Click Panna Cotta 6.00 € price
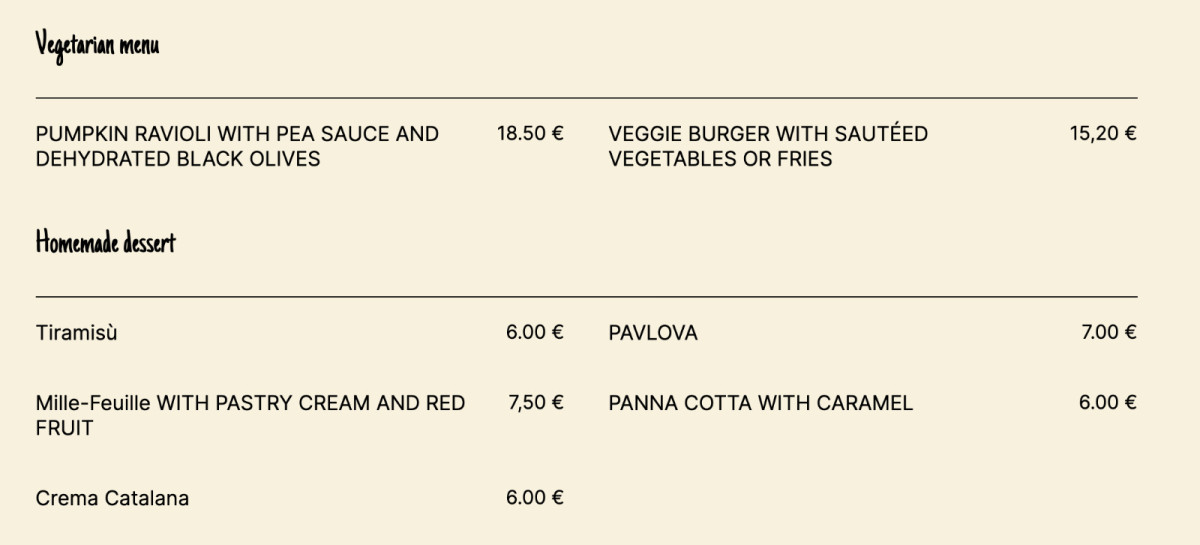Viewport: 1200px width, 545px height. coord(1107,402)
